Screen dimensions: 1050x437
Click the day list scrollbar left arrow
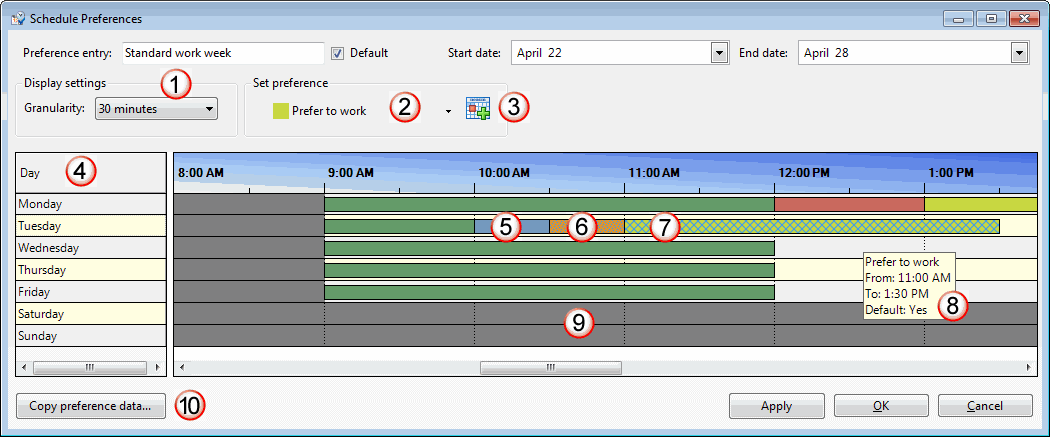[x=24, y=367]
